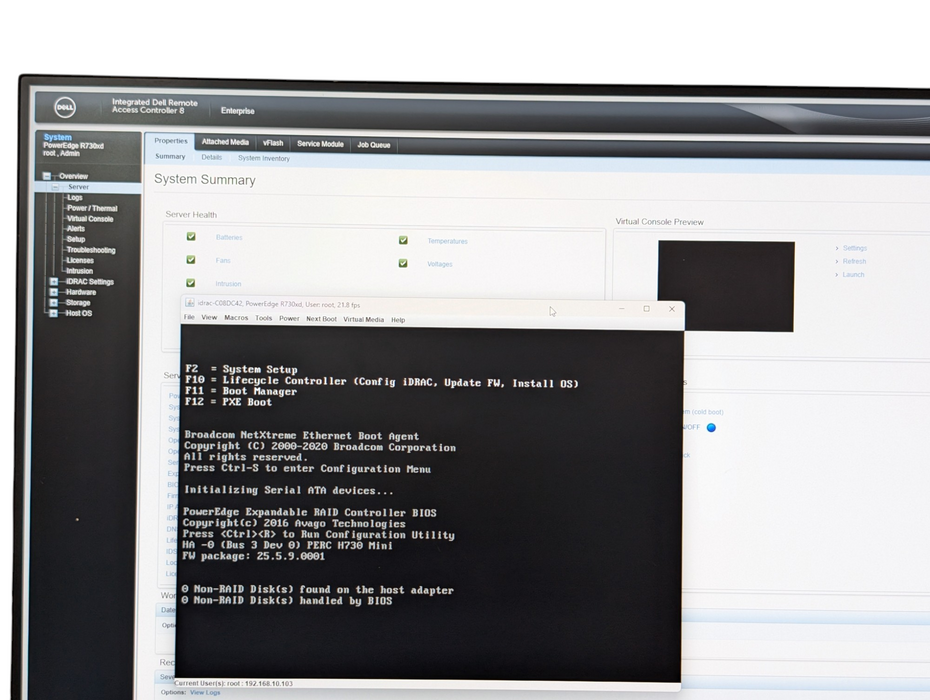Image resolution: width=930 pixels, height=700 pixels.
Task: Open Storage in sidebar tree
Action: point(78,303)
